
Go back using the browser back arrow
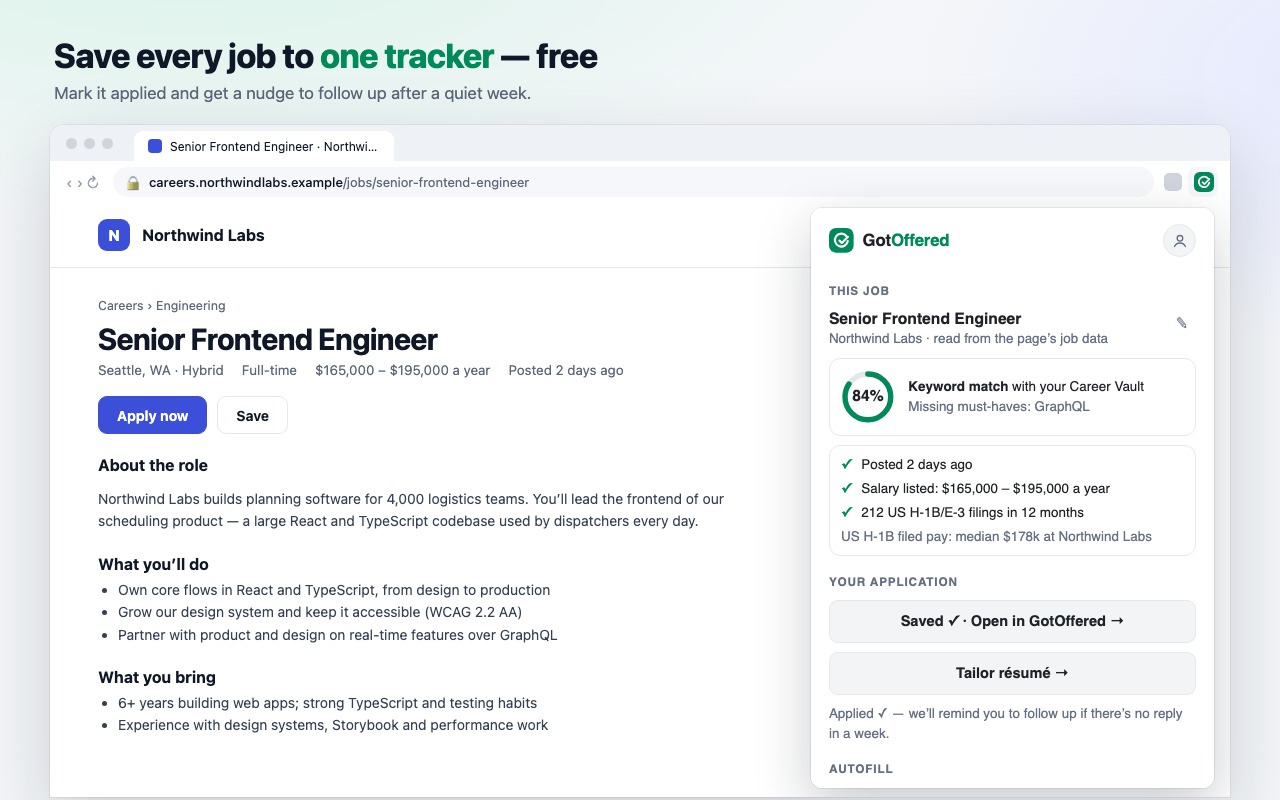click(x=69, y=183)
